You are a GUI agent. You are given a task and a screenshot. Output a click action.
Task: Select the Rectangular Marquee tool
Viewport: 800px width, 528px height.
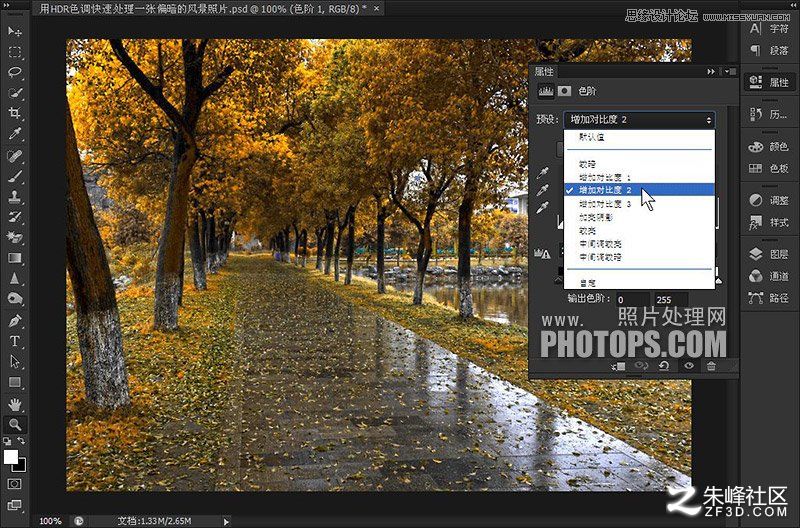14,52
